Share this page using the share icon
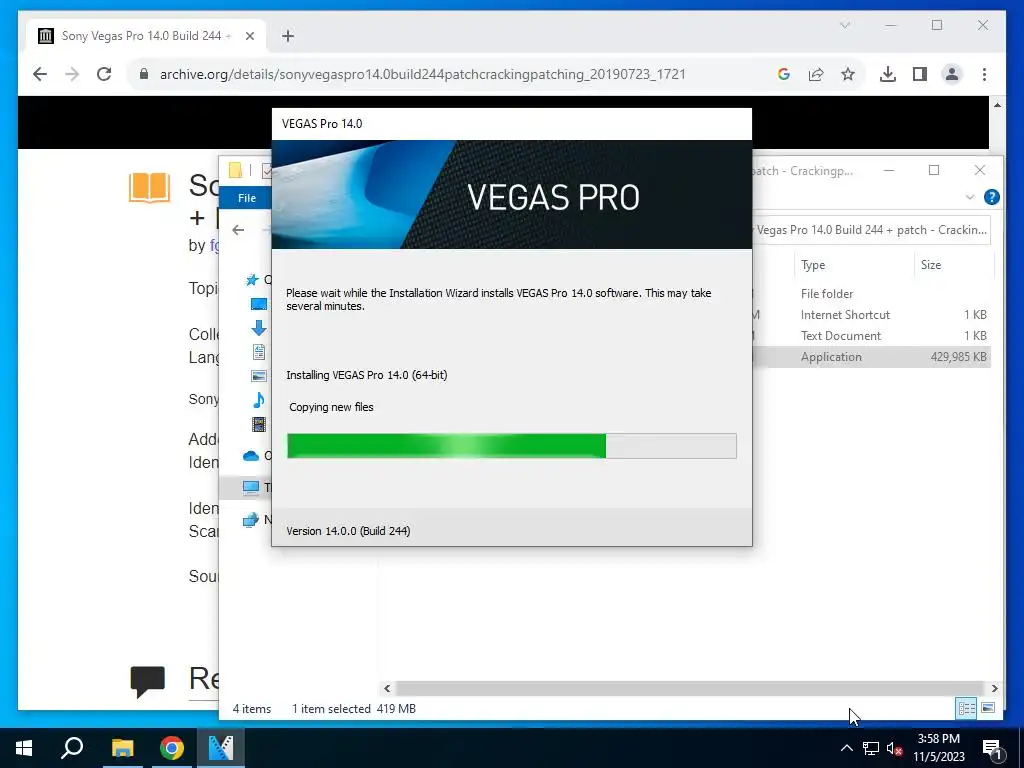Screen dimensions: 1024x768 pos(816,74)
